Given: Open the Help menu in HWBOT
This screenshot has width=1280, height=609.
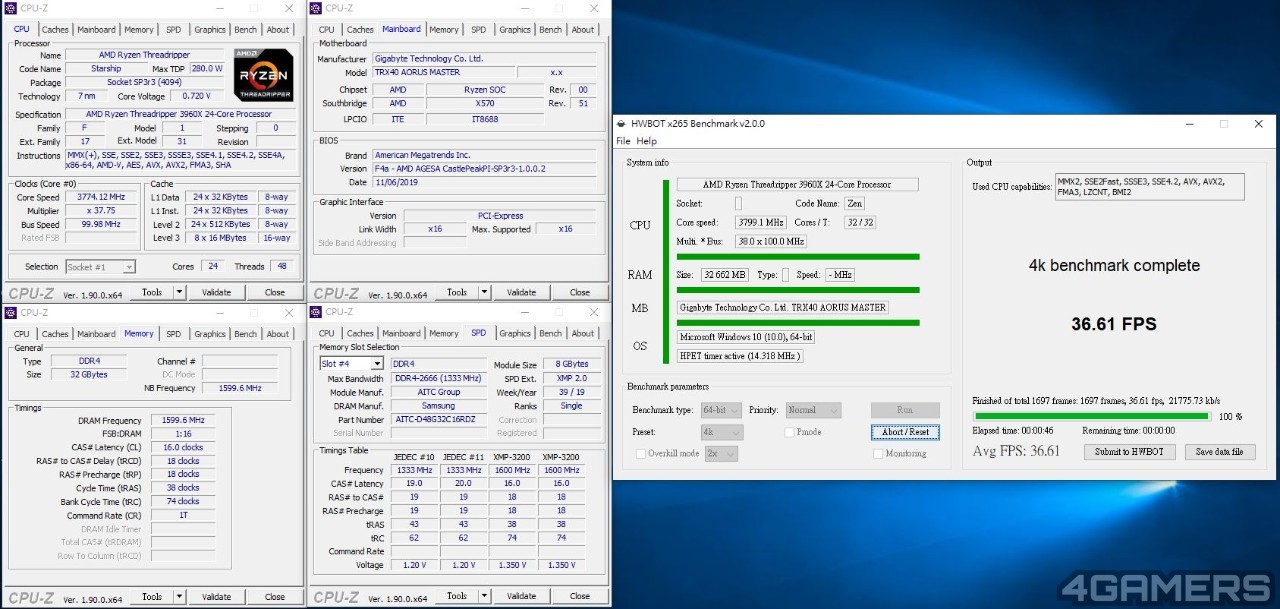Looking at the screenshot, I should coord(647,141).
